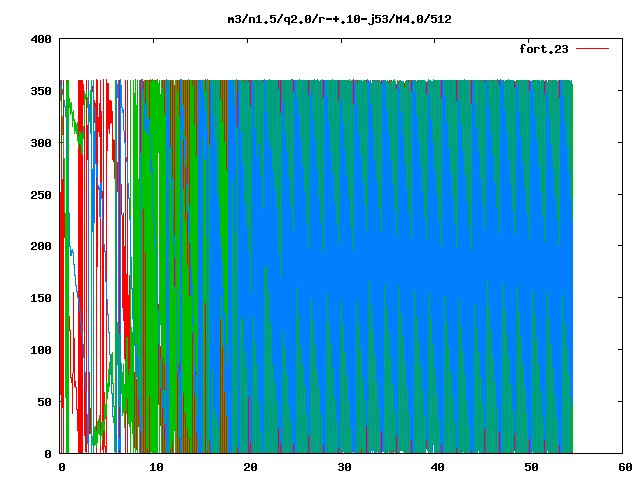Click the fort.23 legend label
The width and height of the screenshot is (640, 480).
tap(544, 49)
